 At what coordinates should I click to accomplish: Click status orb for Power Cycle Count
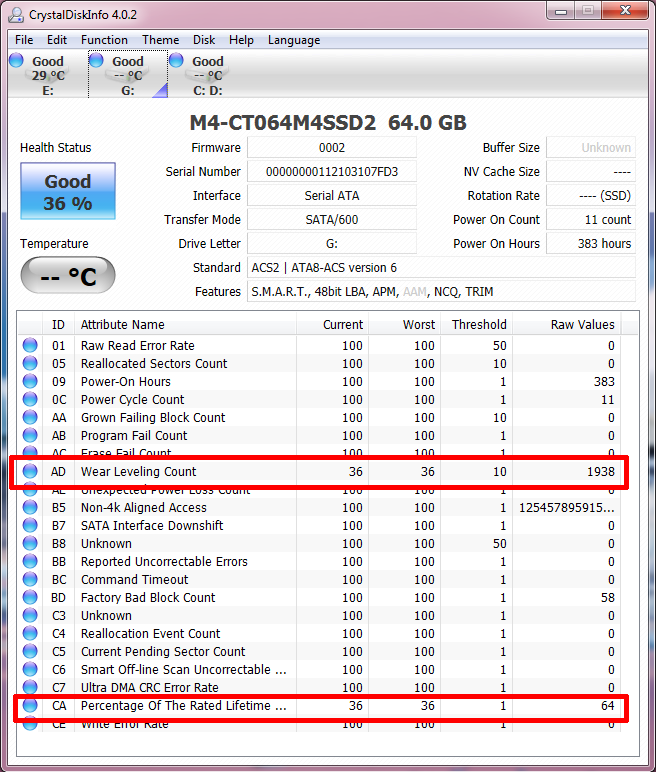tap(30, 399)
